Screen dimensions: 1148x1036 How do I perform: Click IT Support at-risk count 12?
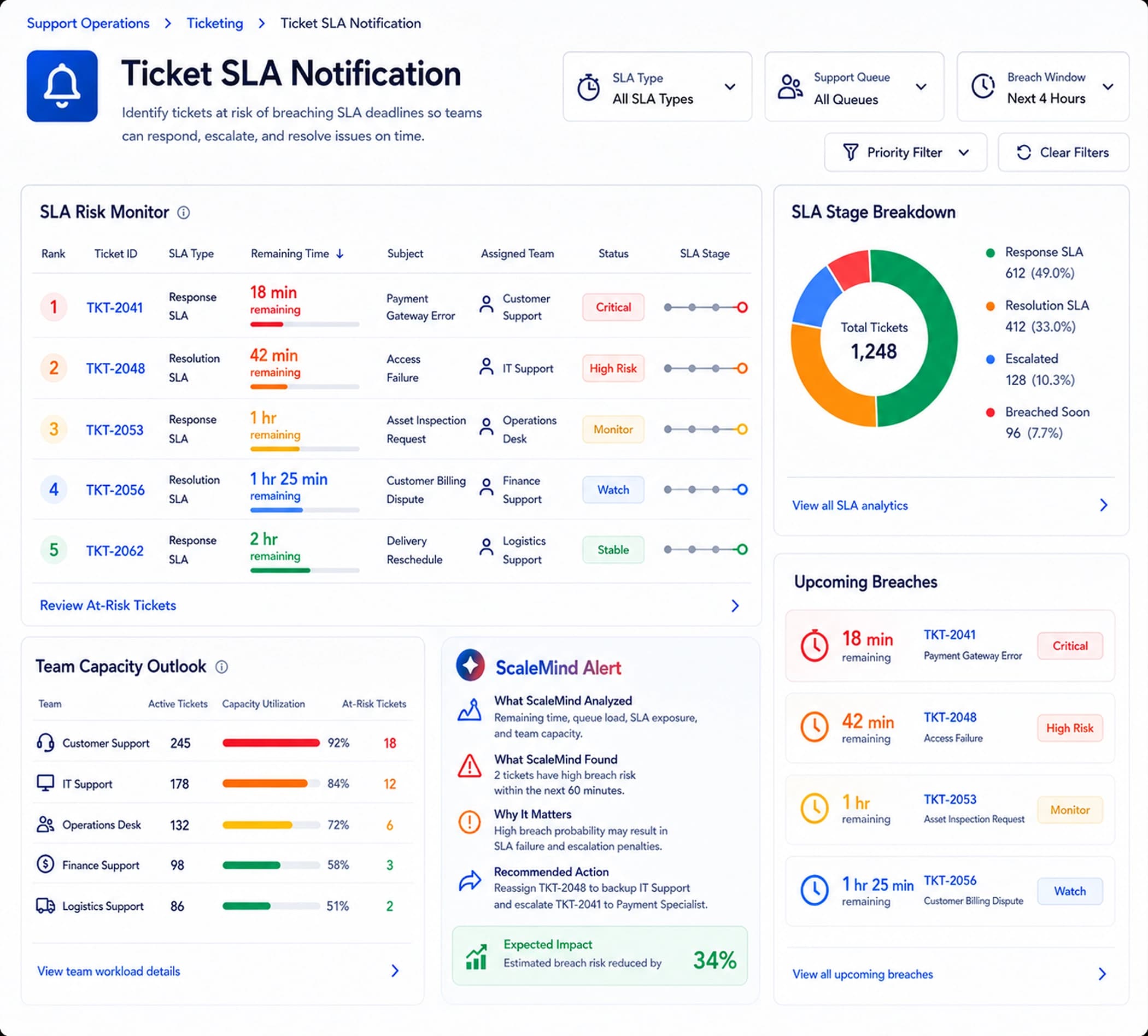click(389, 784)
